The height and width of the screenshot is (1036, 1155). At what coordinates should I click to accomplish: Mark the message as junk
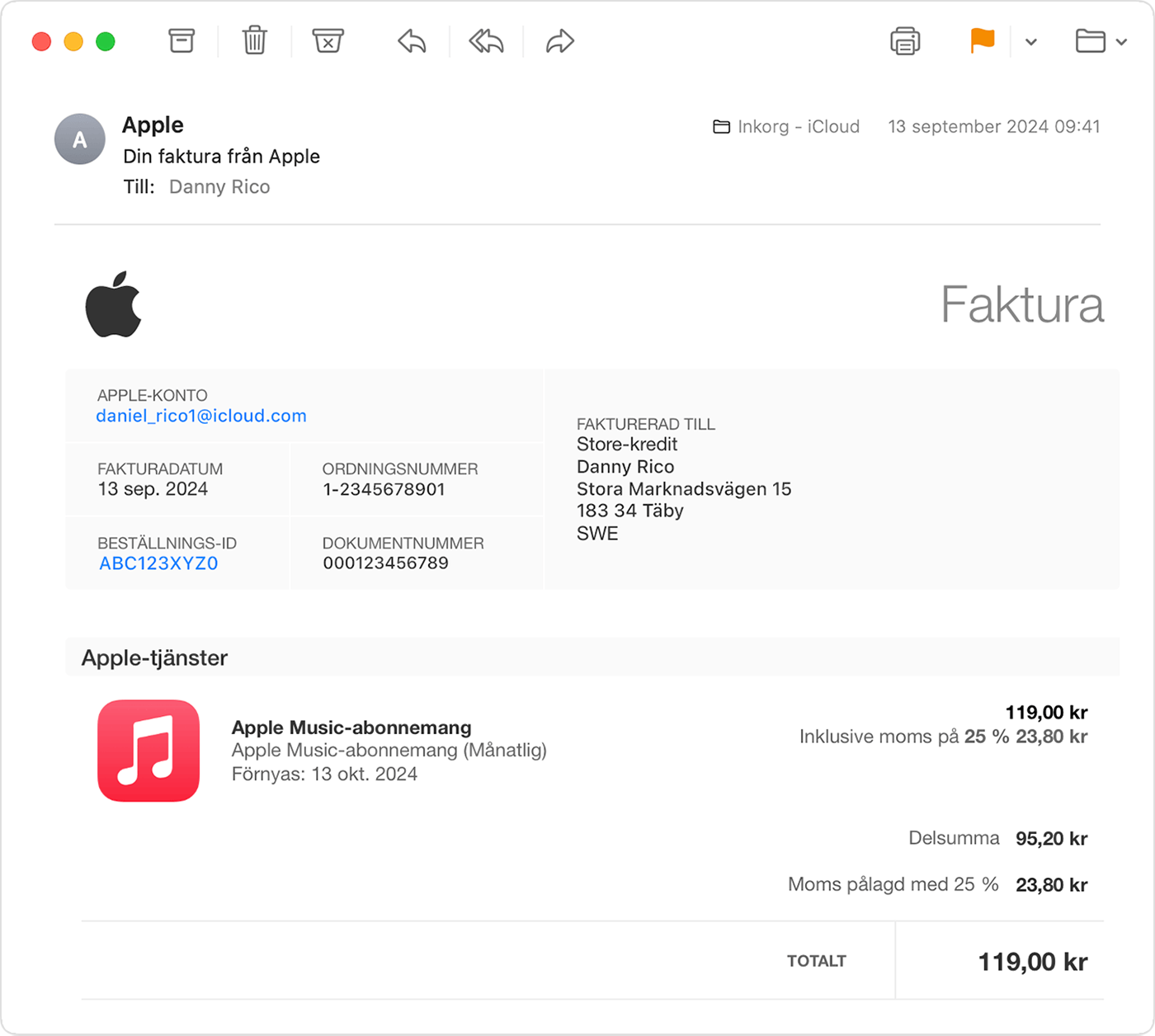point(328,40)
